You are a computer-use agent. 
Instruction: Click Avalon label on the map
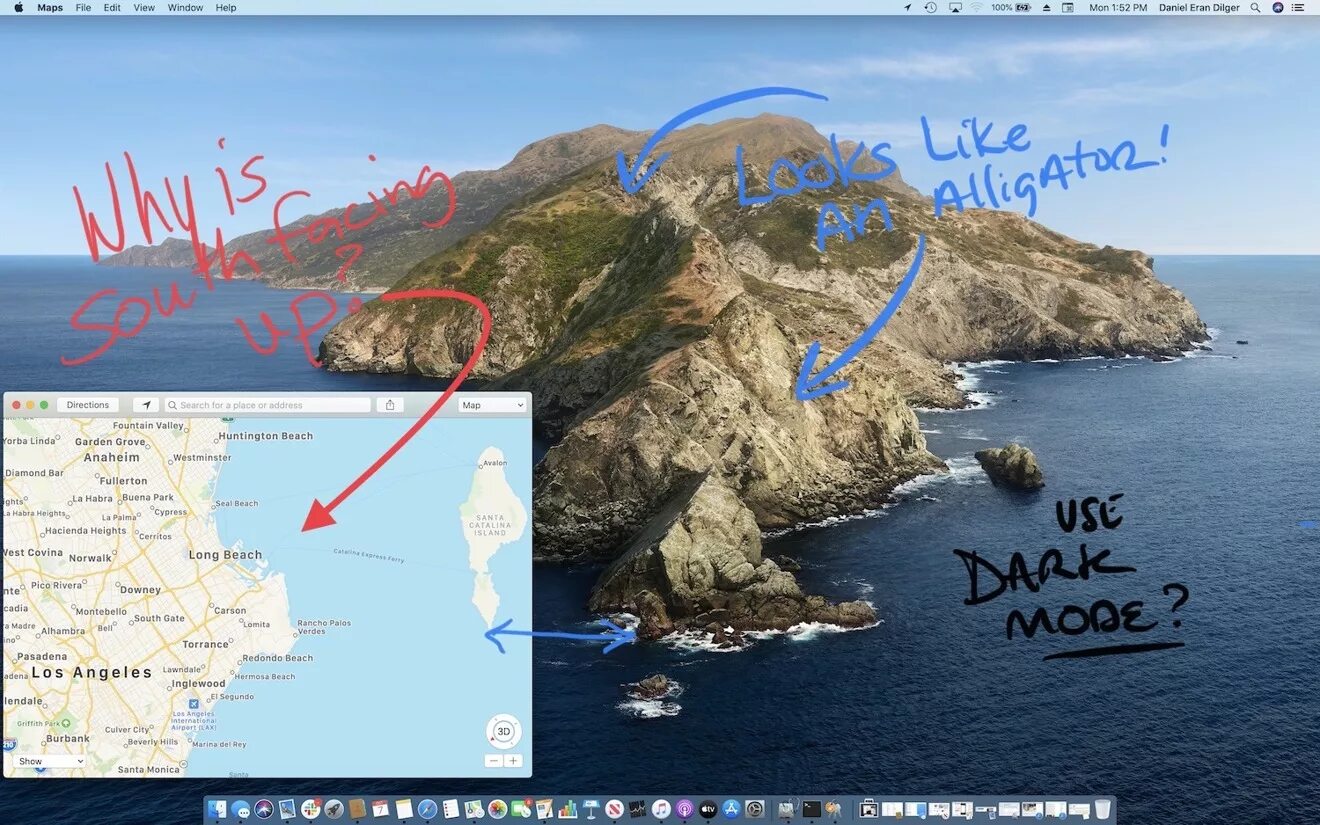[495, 463]
